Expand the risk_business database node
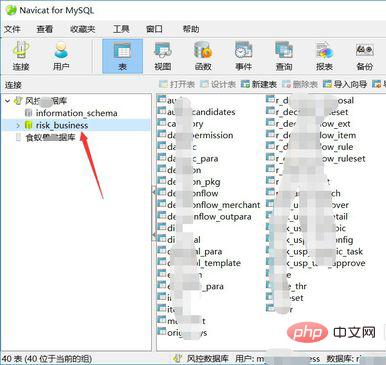This screenshot has width=386, height=365. click(x=18, y=126)
